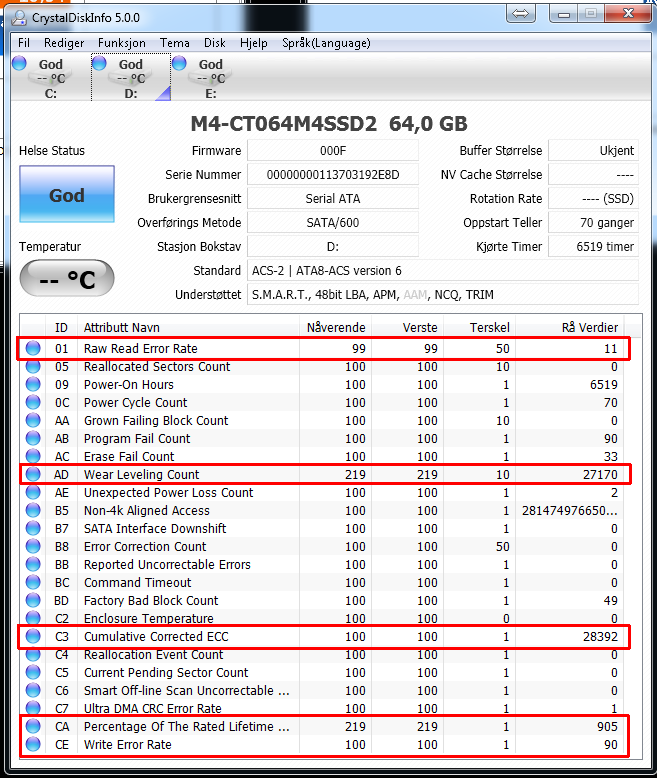Click status orb for Factory Bad Block Count
The height and width of the screenshot is (778, 657).
tap(33, 600)
